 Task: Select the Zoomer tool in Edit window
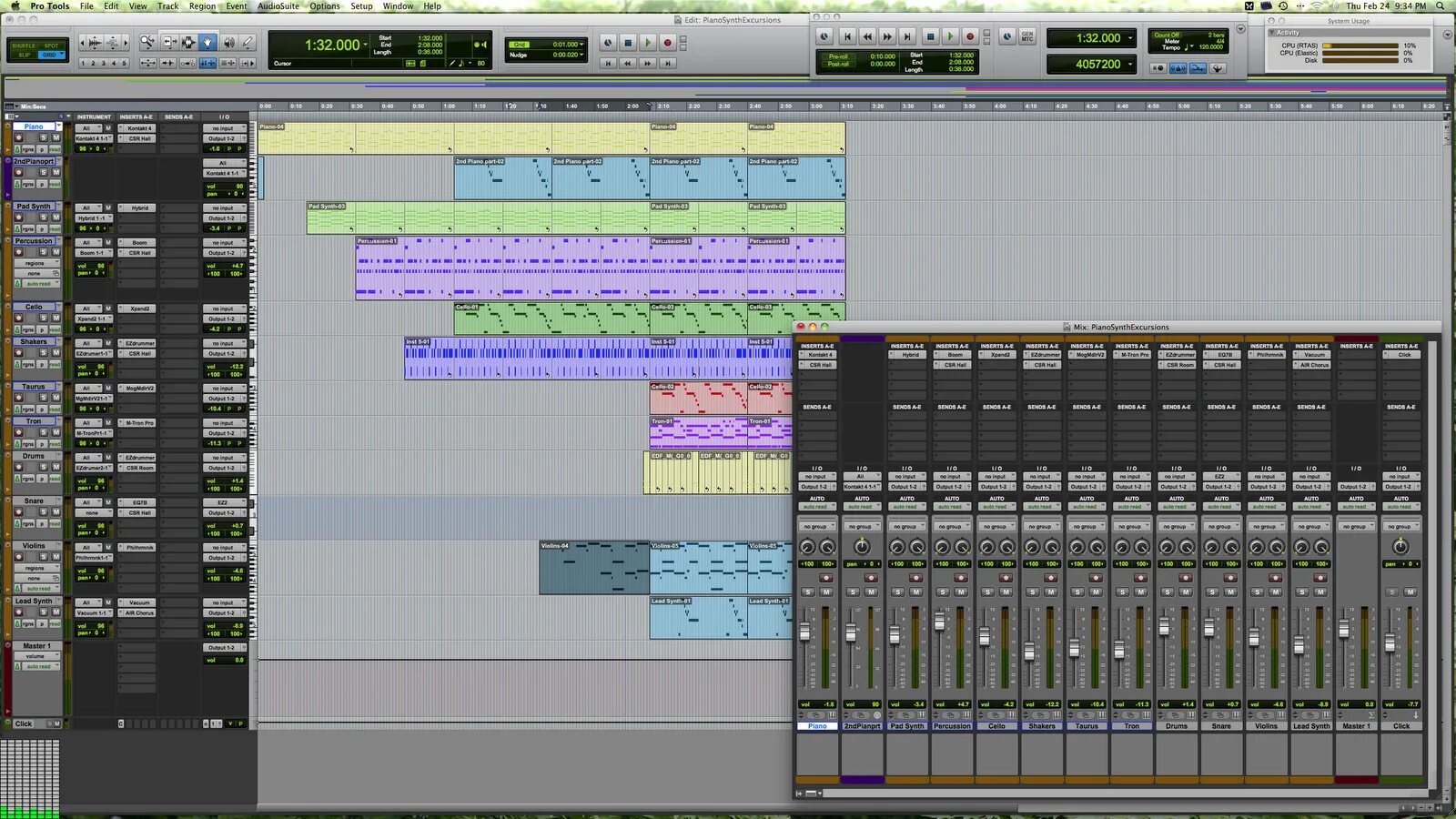tap(147, 42)
